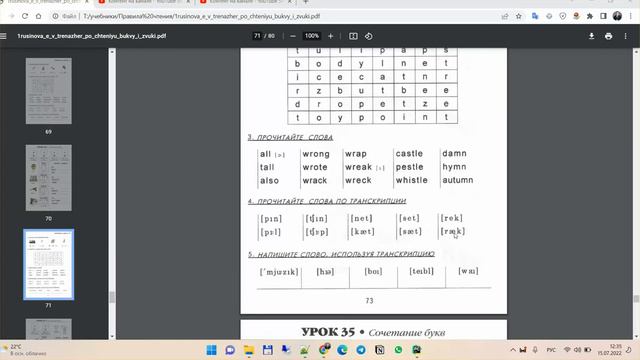Open WhatsApp from the taskbar

tap(398, 350)
